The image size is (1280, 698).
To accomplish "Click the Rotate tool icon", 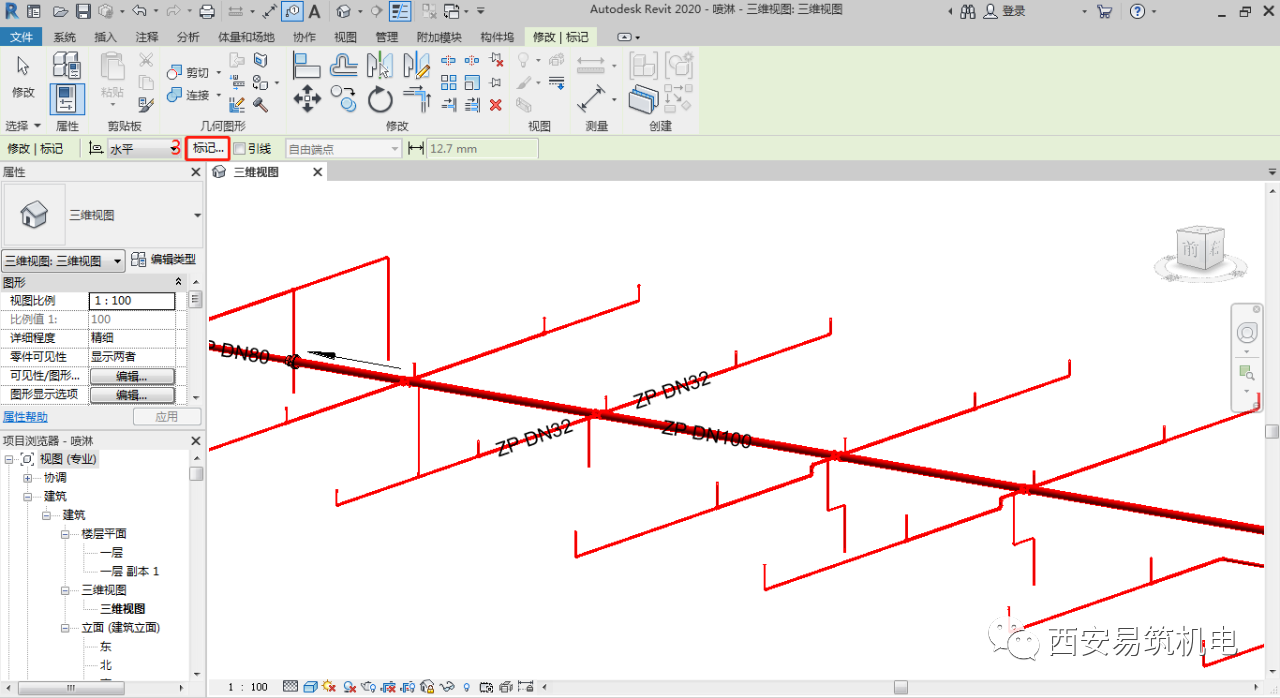I will (380, 99).
